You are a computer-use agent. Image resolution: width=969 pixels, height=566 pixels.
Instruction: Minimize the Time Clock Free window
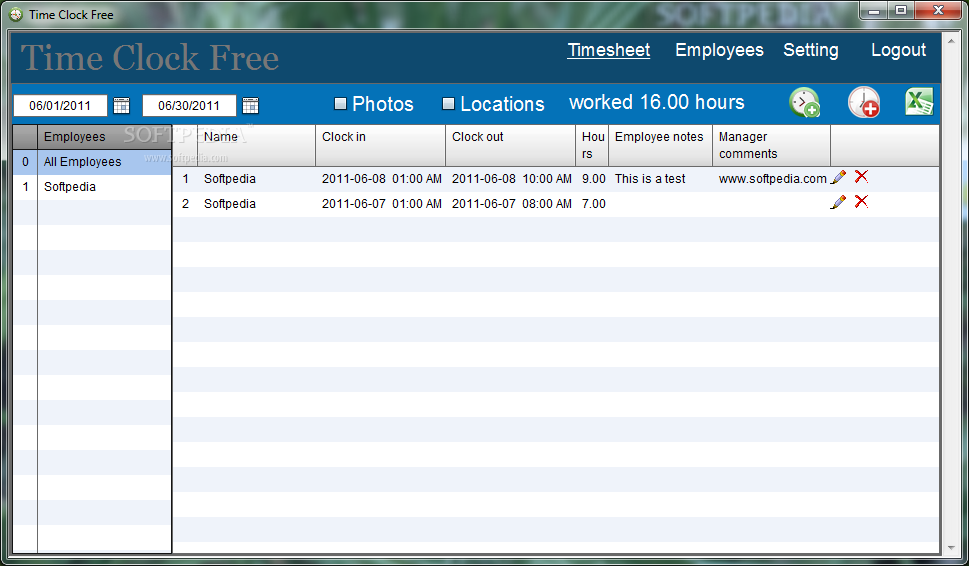tap(874, 10)
